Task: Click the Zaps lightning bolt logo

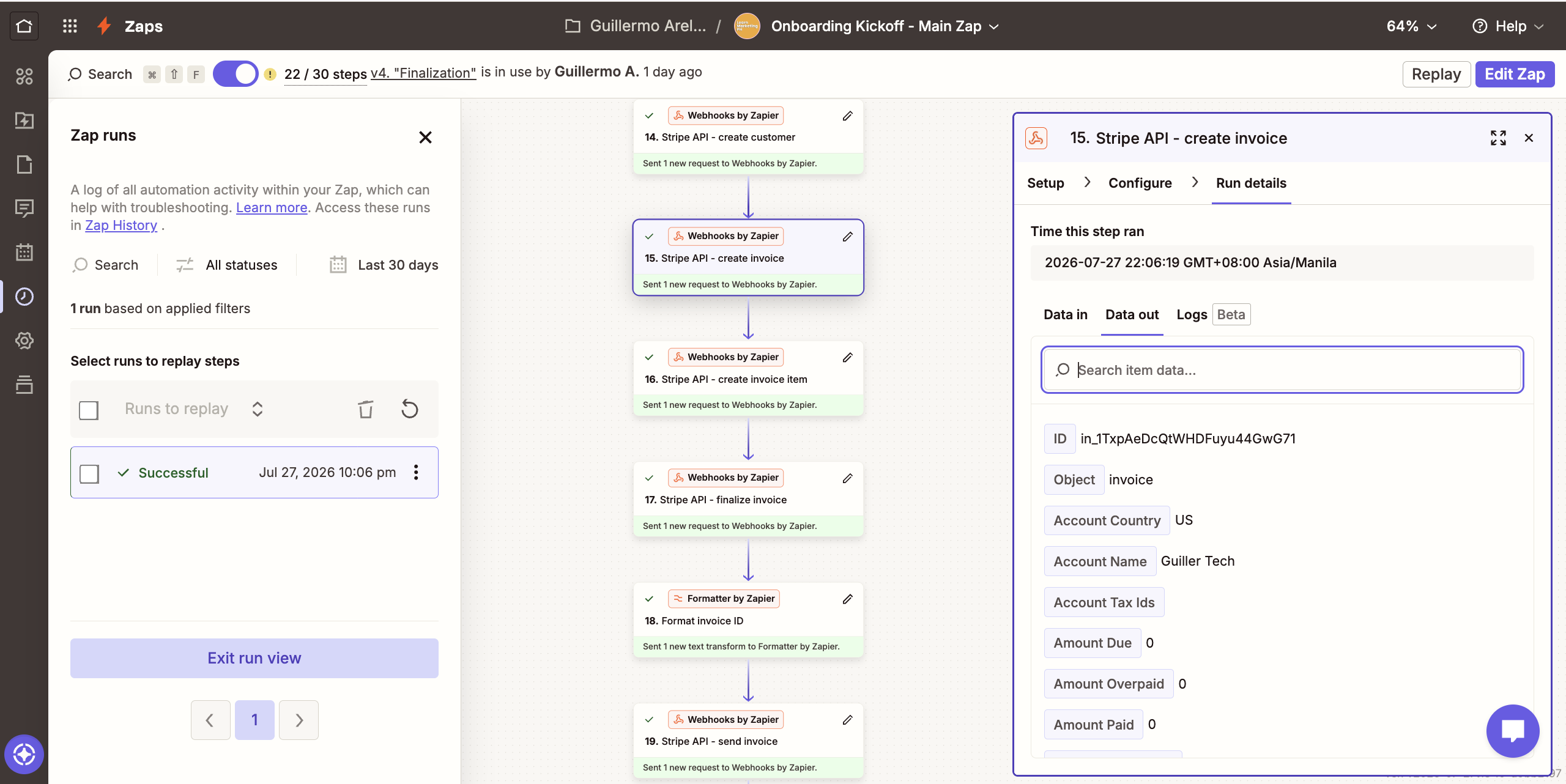Action: tap(105, 26)
